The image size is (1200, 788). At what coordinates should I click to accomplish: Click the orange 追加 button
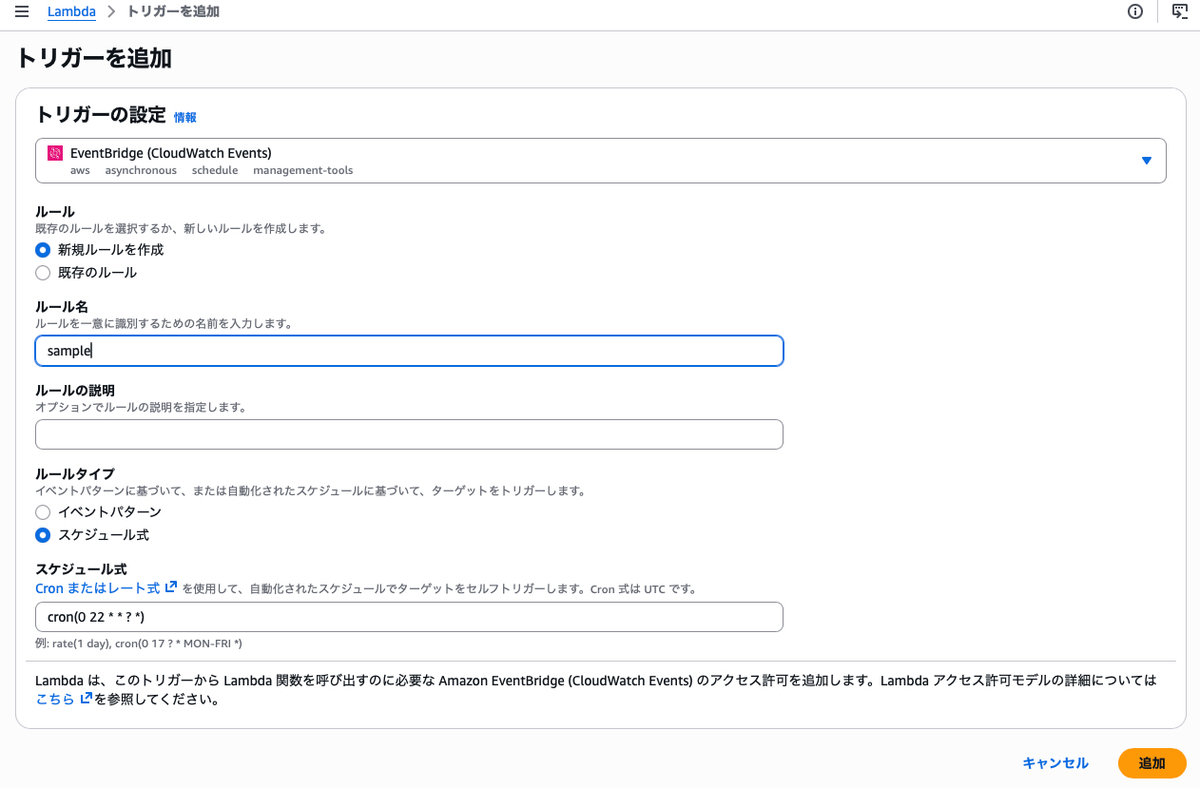tap(1152, 763)
